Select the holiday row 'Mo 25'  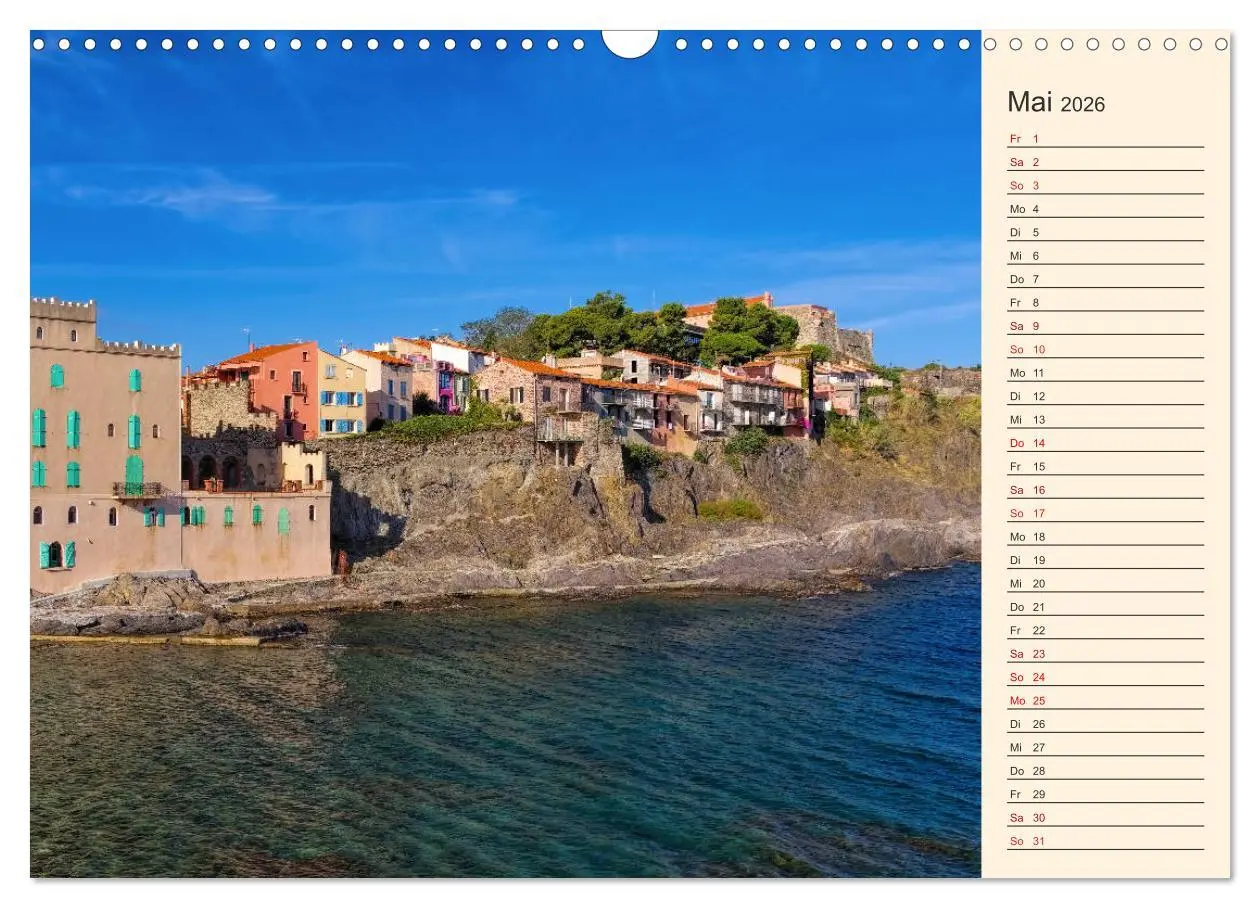click(1105, 700)
